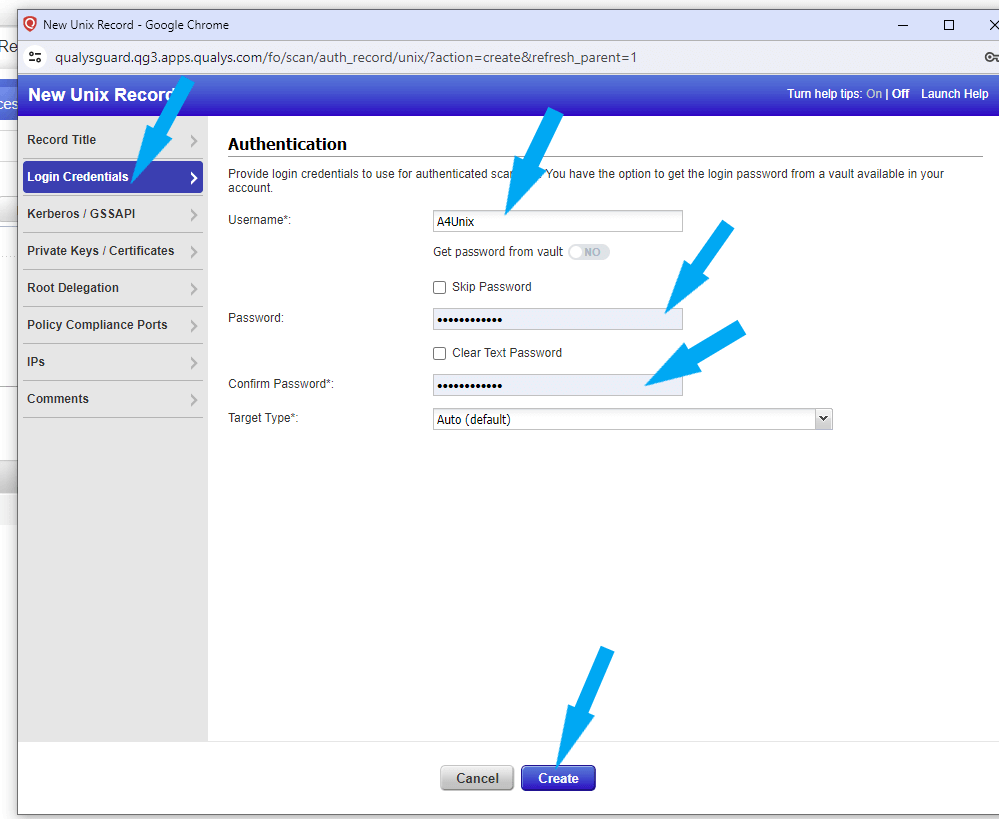
Task: Switch to the Comments tab
Action: coord(113,399)
